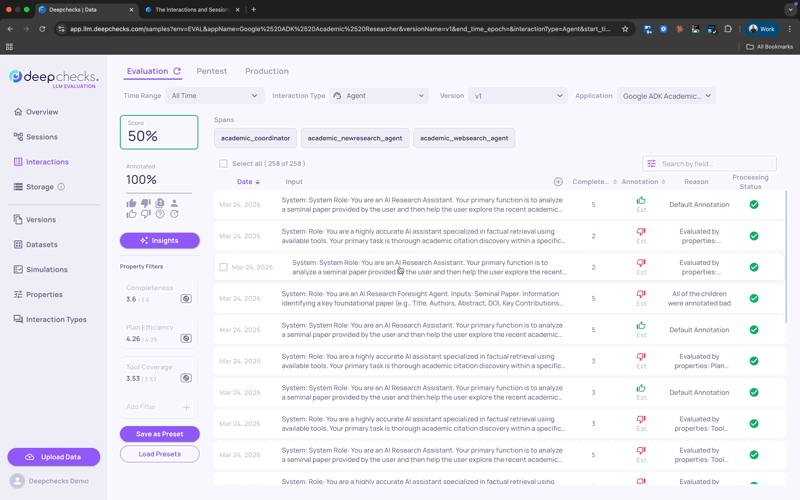The width and height of the screenshot is (800, 500).
Task: Click the add-column plus icon in table header
Action: coord(558,182)
